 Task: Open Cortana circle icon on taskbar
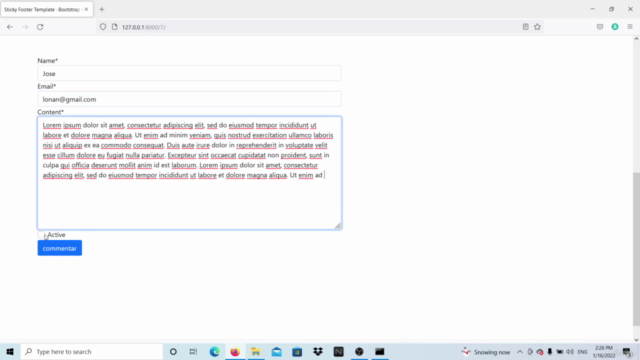(x=173, y=351)
